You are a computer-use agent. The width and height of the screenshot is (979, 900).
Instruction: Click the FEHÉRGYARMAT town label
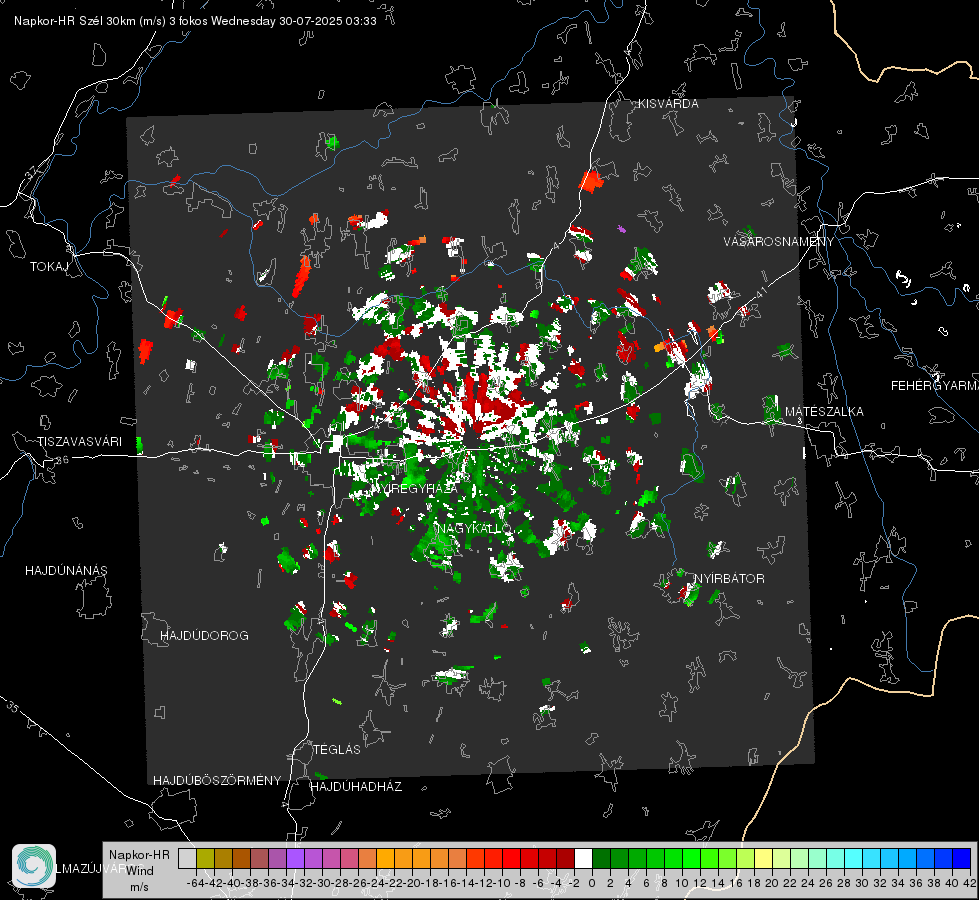[934, 386]
